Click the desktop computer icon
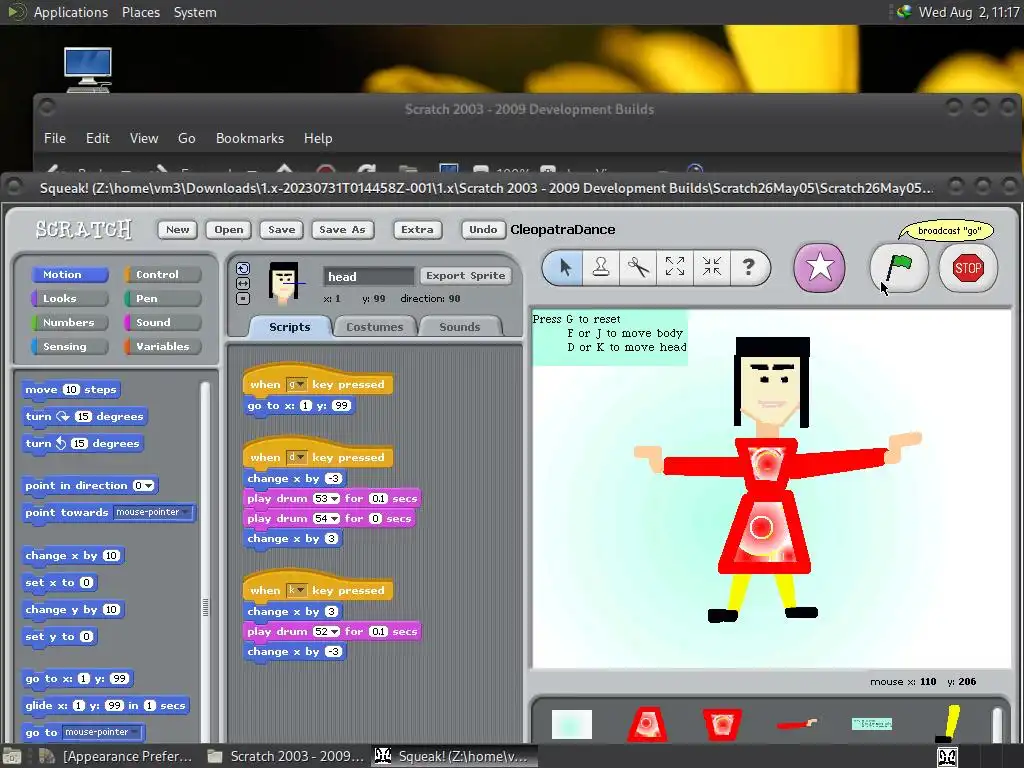 [88, 70]
